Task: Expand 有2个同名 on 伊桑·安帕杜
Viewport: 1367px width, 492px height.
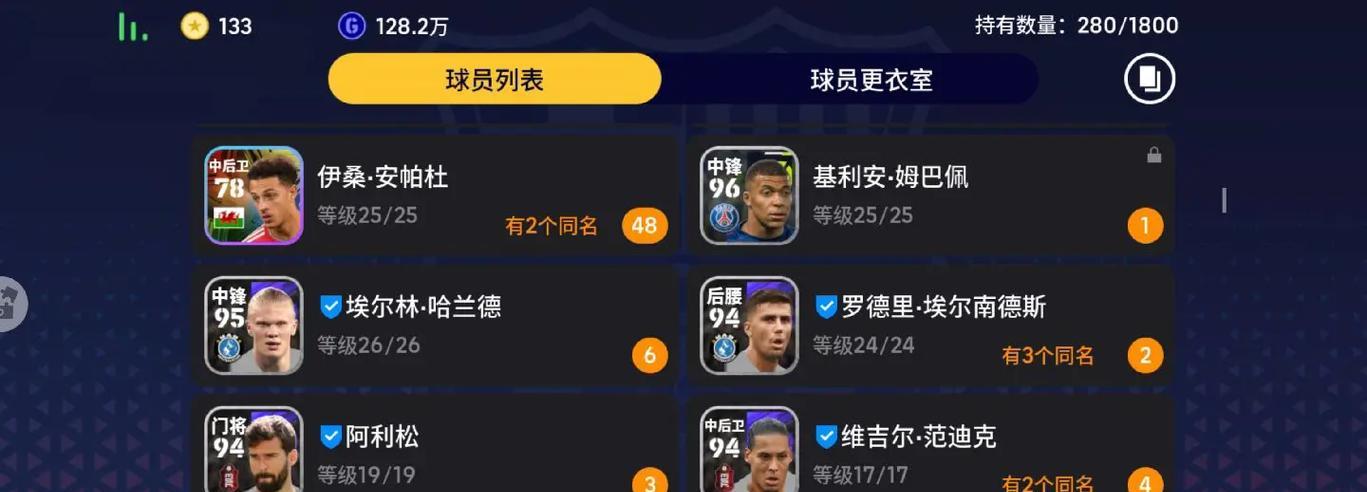Action: click(x=551, y=226)
